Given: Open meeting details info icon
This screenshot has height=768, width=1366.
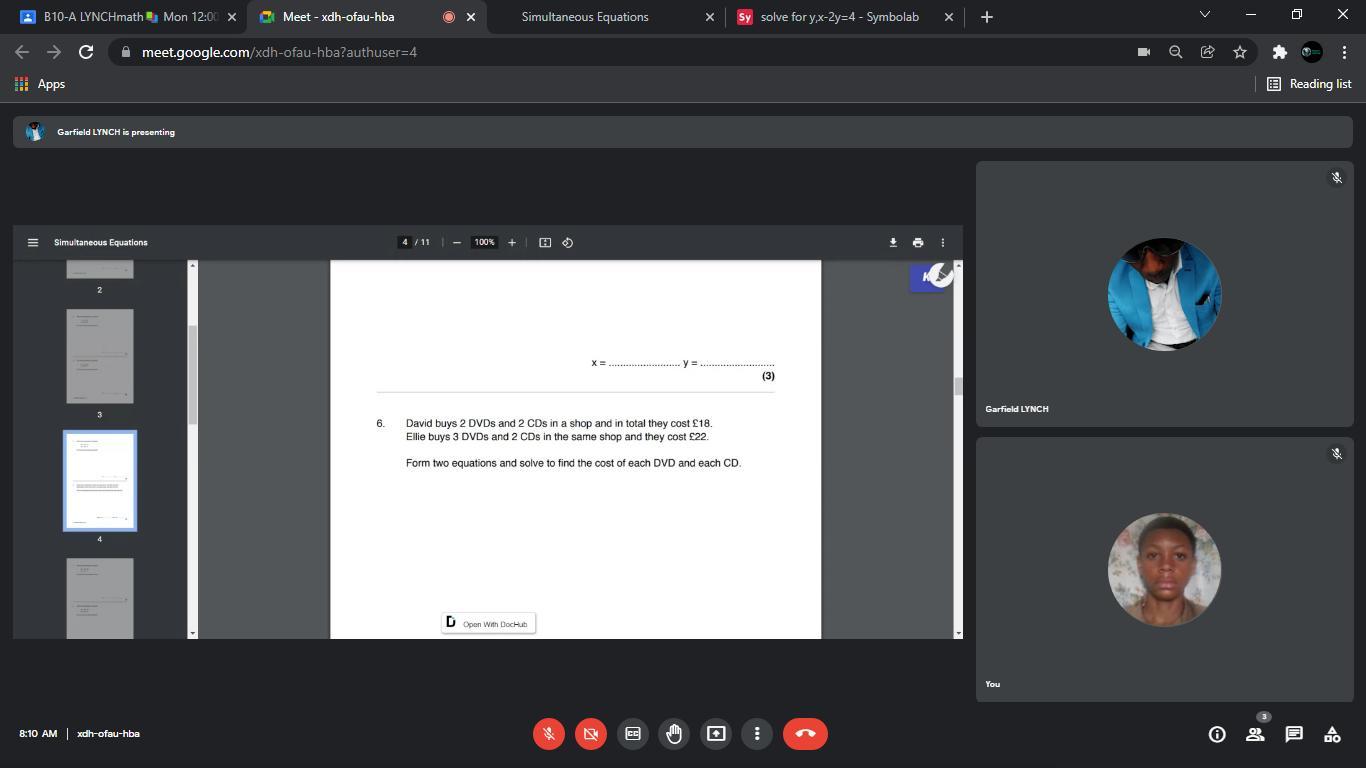Looking at the screenshot, I should pos(1217,734).
